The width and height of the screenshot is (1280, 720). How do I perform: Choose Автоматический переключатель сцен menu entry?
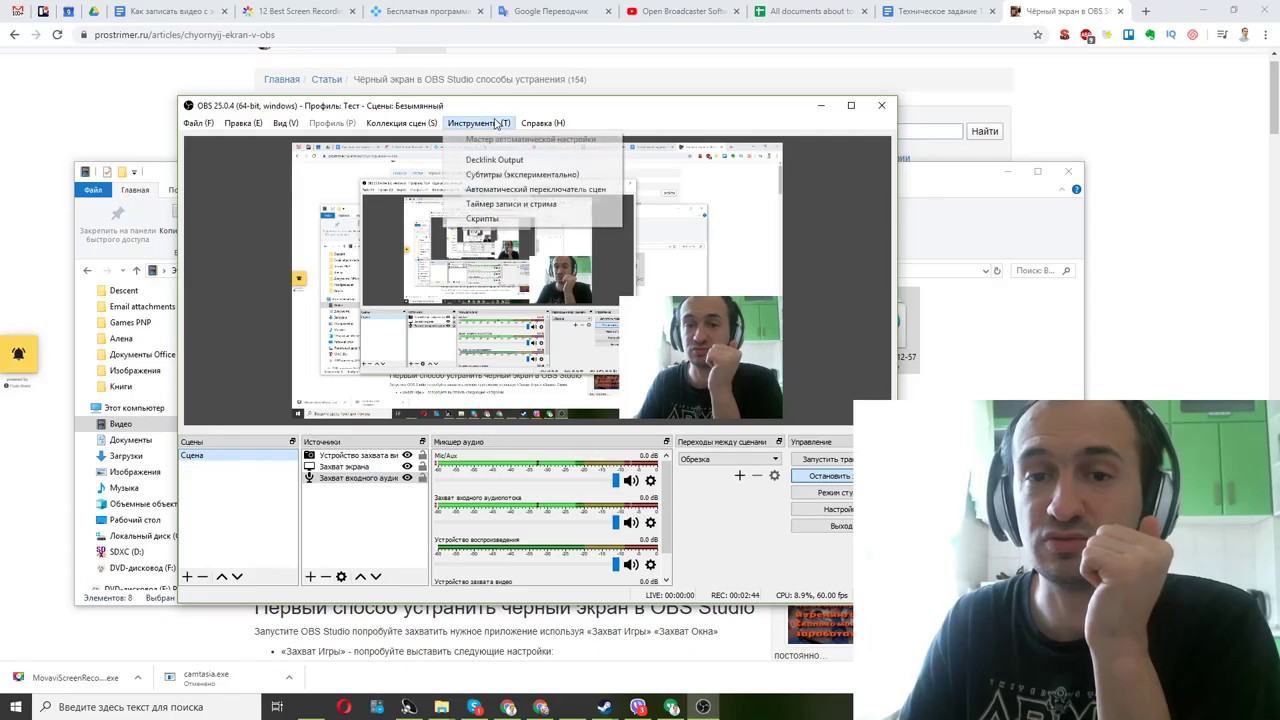(x=535, y=189)
